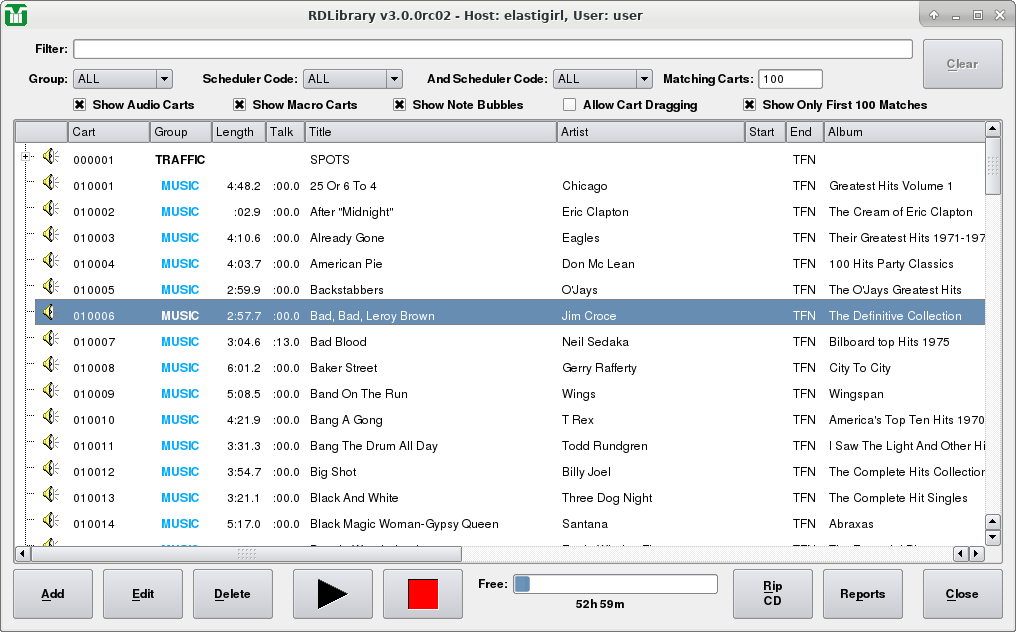The height and width of the screenshot is (632, 1016).
Task: Sort list by the Title column header
Action: [x=430, y=132]
